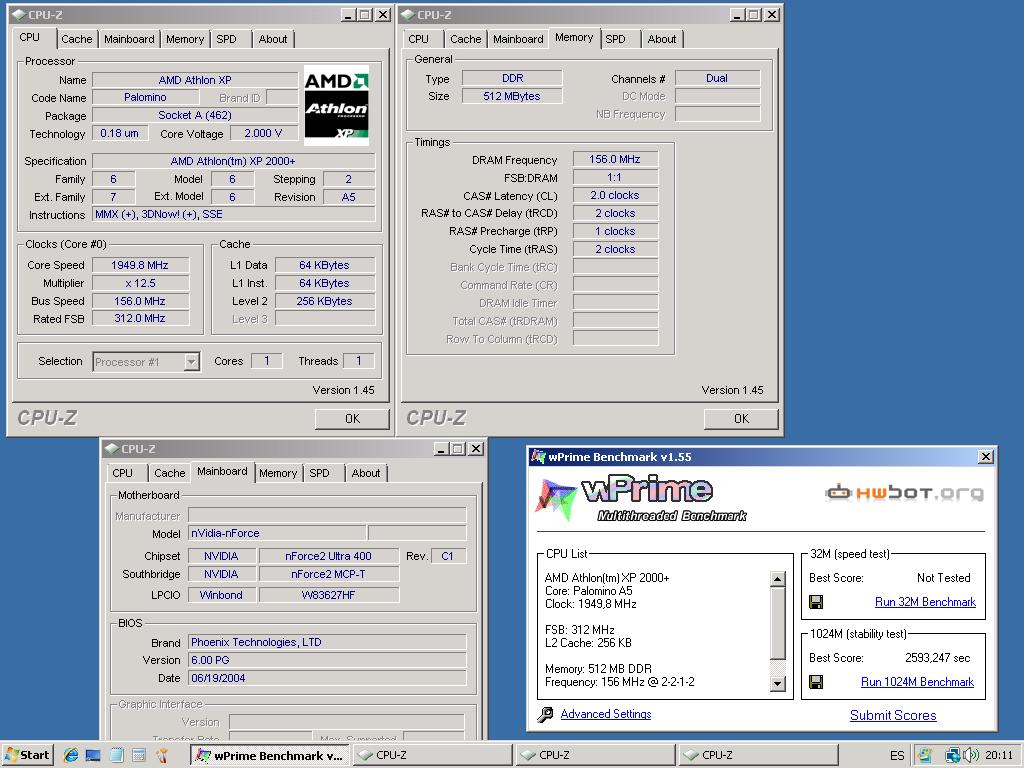1024x768 pixels.
Task: Click the 1024M Best Score 2593,247 sec
Action: [x=937, y=658]
